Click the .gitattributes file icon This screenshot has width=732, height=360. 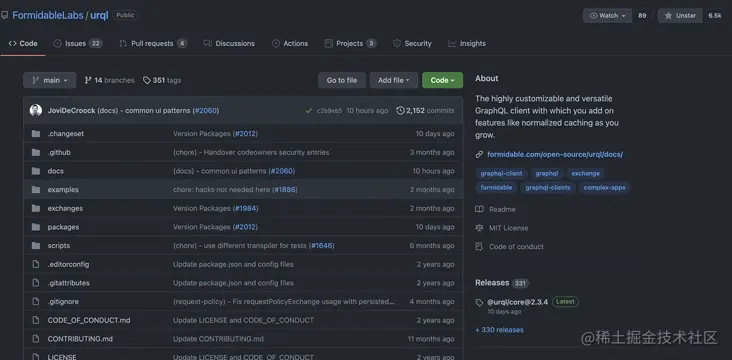[x=36, y=283]
